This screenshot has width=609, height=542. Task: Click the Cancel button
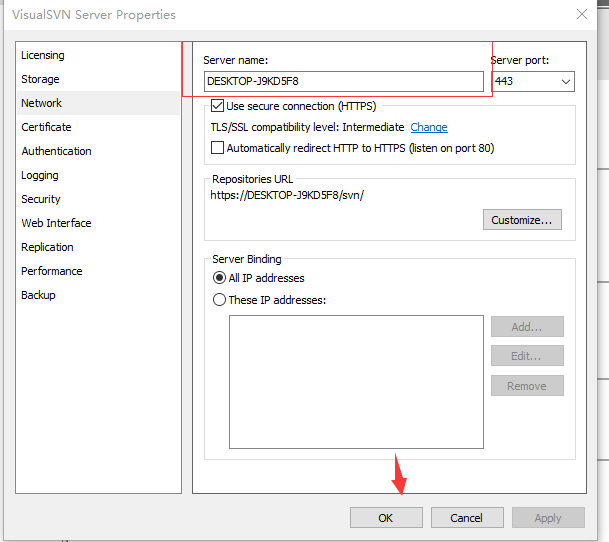(467, 518)
